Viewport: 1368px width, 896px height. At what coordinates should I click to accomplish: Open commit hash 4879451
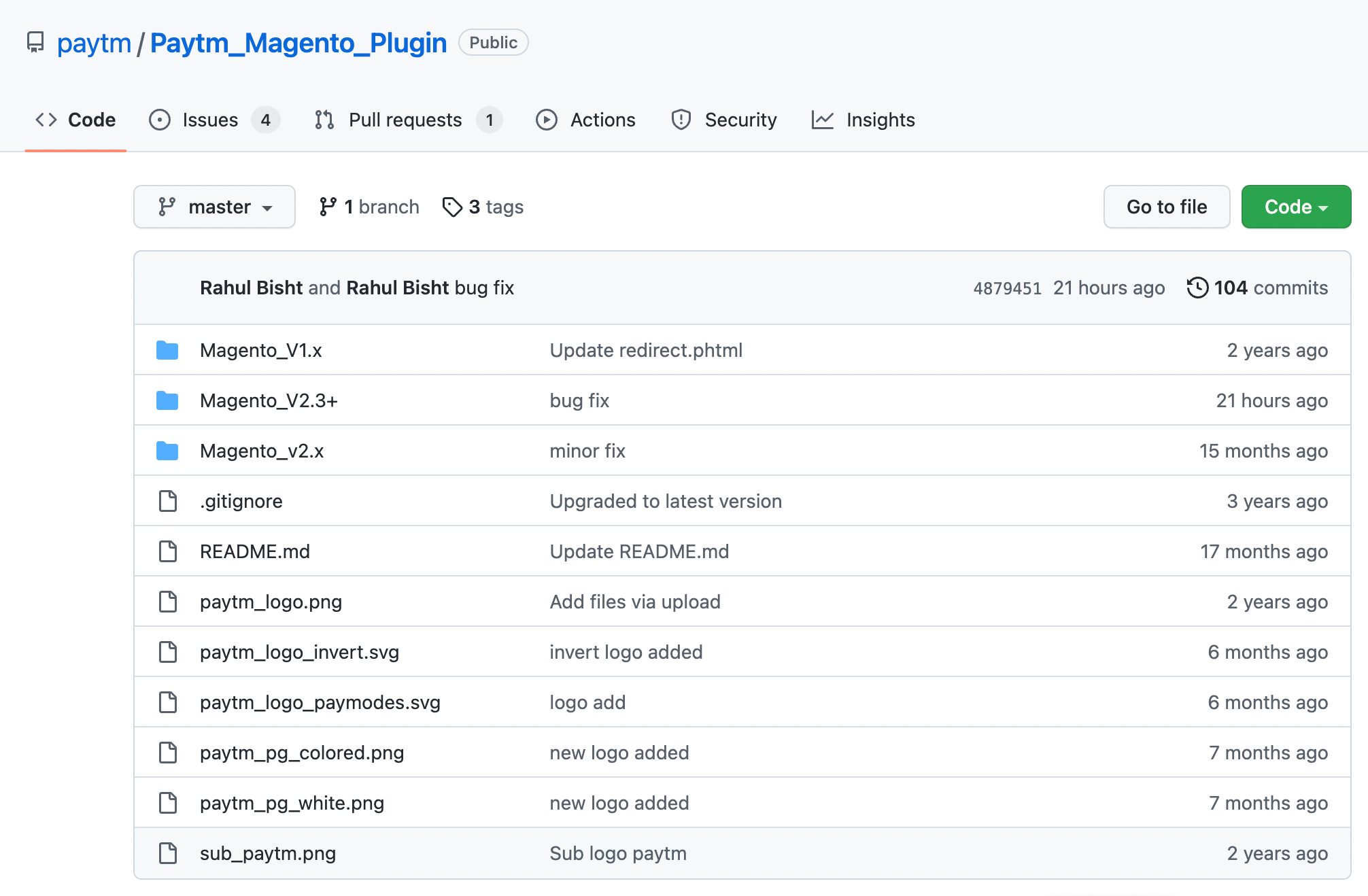1007,288
